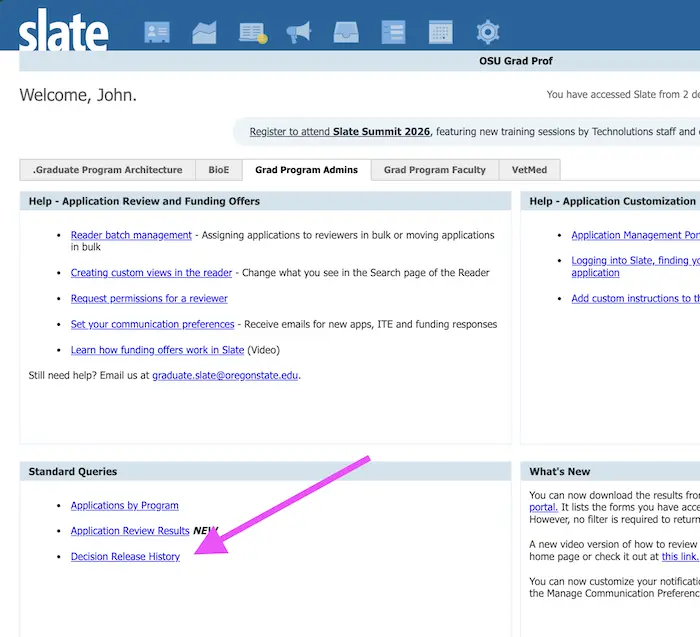
Task: Open the Logging into Slate help link
Action: click(x=636, y=266)
